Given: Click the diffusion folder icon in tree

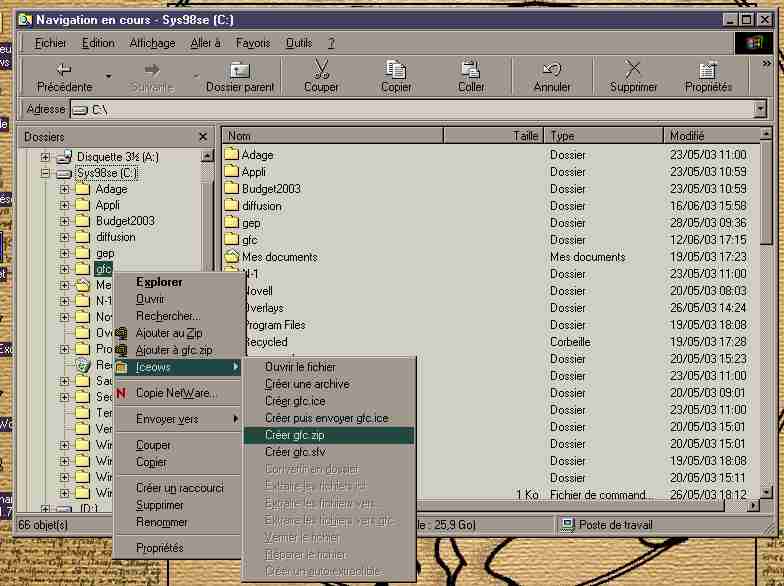Looking at the screenshot, I should pyautogui.click(x=82, y=236).
